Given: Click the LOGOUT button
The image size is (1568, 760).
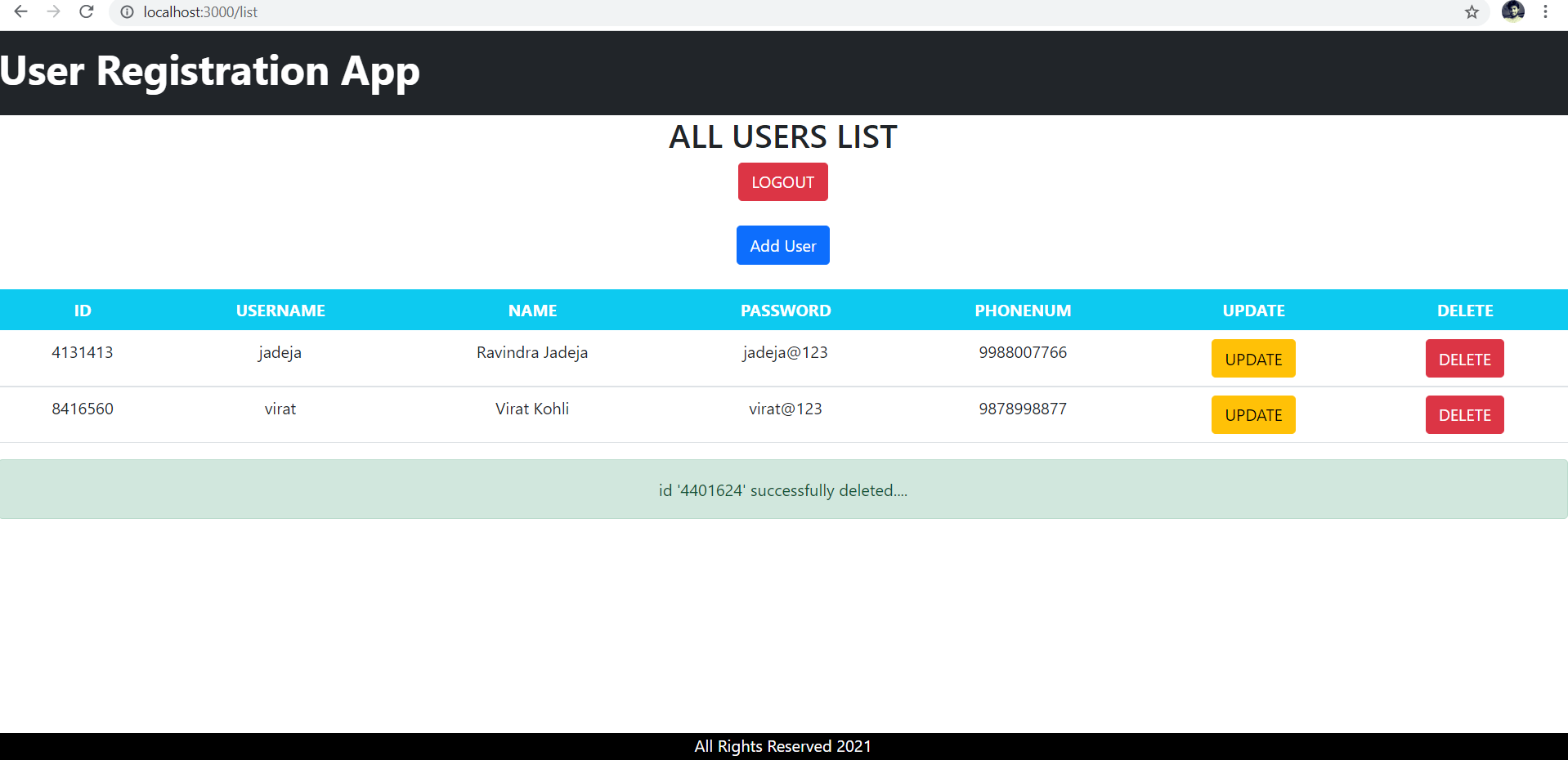Looking at the screenshot, I should click(782, 181).
